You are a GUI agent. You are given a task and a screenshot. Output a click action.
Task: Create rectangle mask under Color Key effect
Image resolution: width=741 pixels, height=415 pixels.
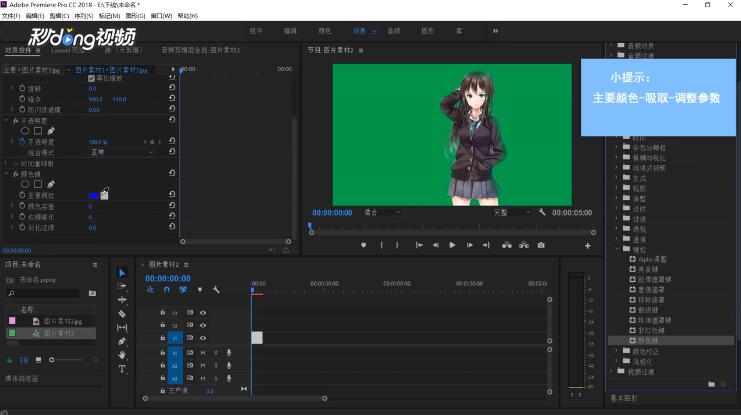(38, 184)
